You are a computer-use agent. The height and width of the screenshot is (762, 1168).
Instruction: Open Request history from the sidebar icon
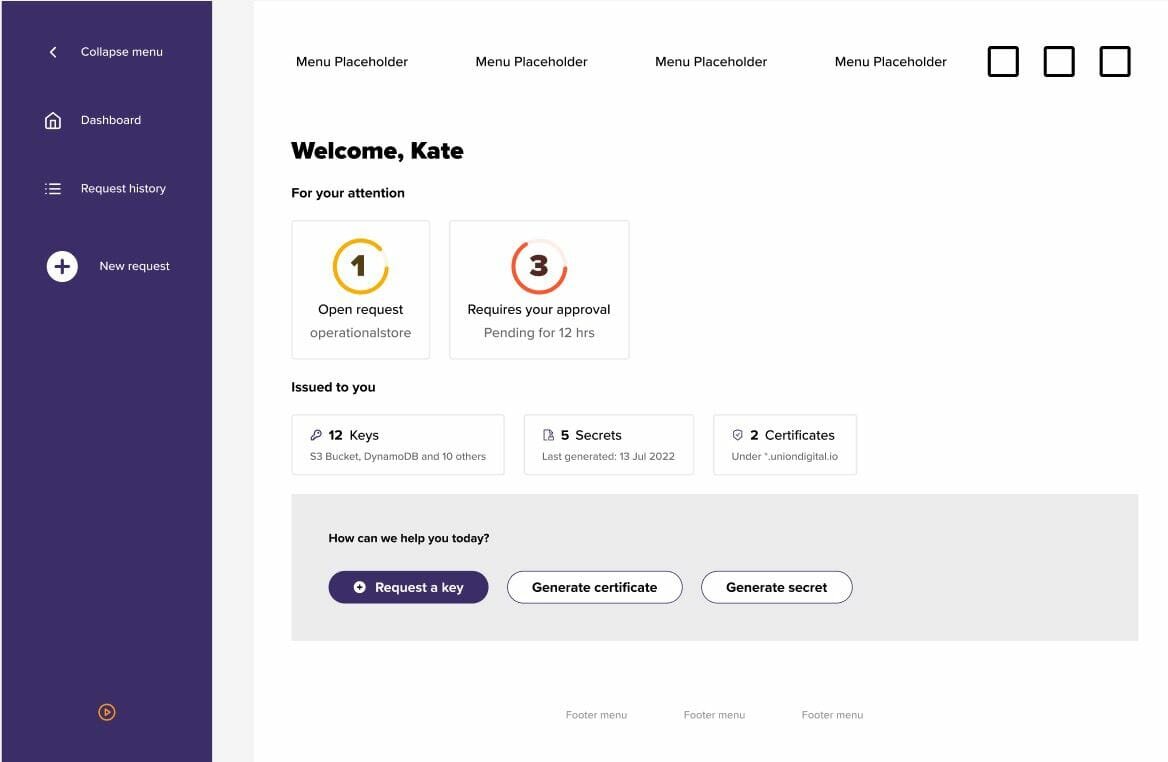pos(52,188)
